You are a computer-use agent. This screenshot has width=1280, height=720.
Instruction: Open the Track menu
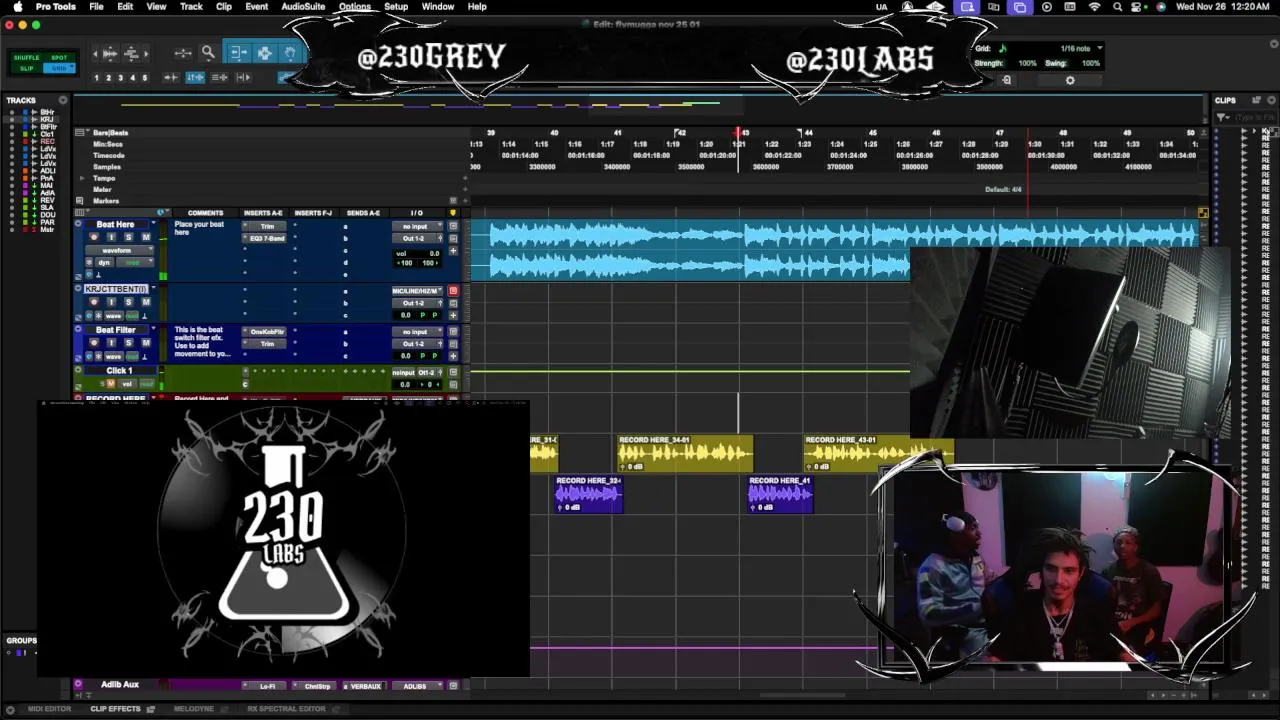[x=191, y=7]
